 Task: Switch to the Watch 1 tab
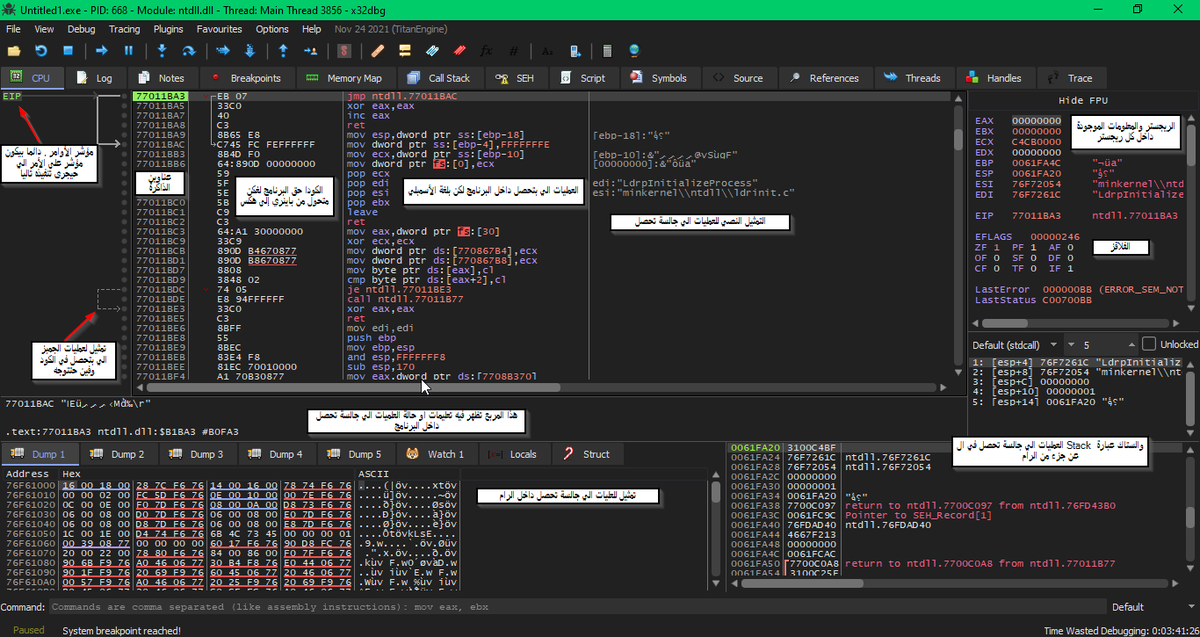[x=436, y=454]
